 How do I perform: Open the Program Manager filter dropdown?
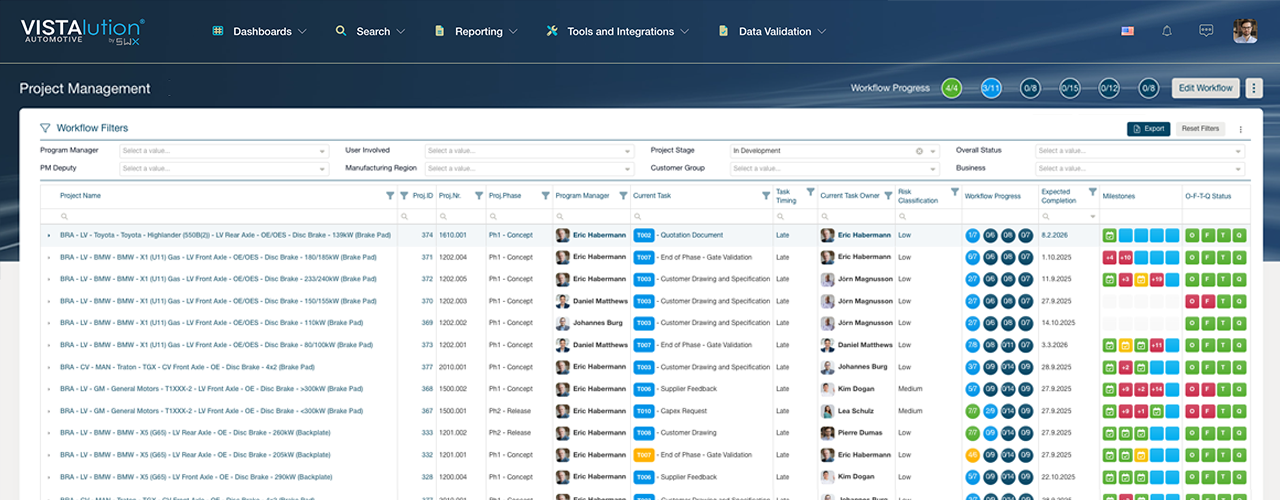pyautogui.click(x=224, y=151)
